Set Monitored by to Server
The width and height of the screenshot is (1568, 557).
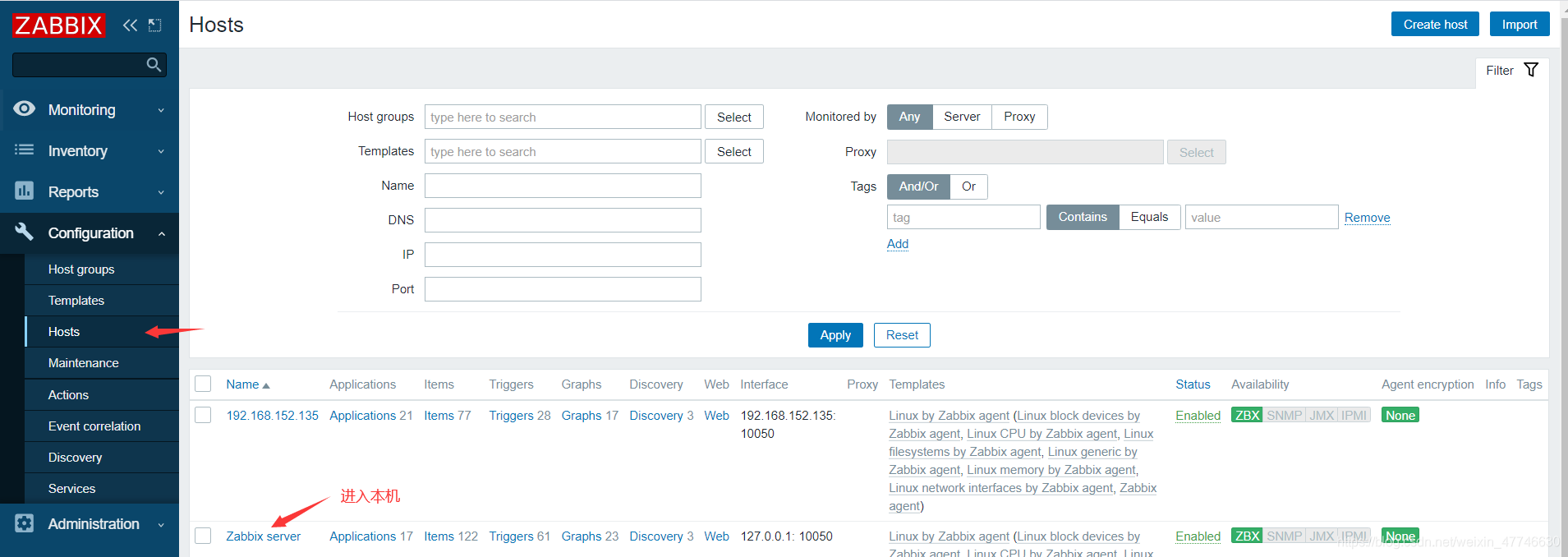962,117
